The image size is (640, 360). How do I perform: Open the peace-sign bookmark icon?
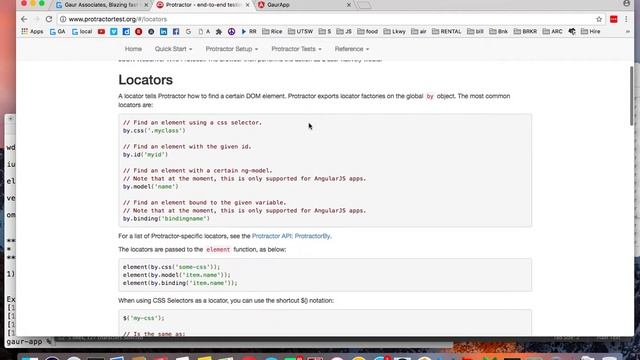pos(231,31)
